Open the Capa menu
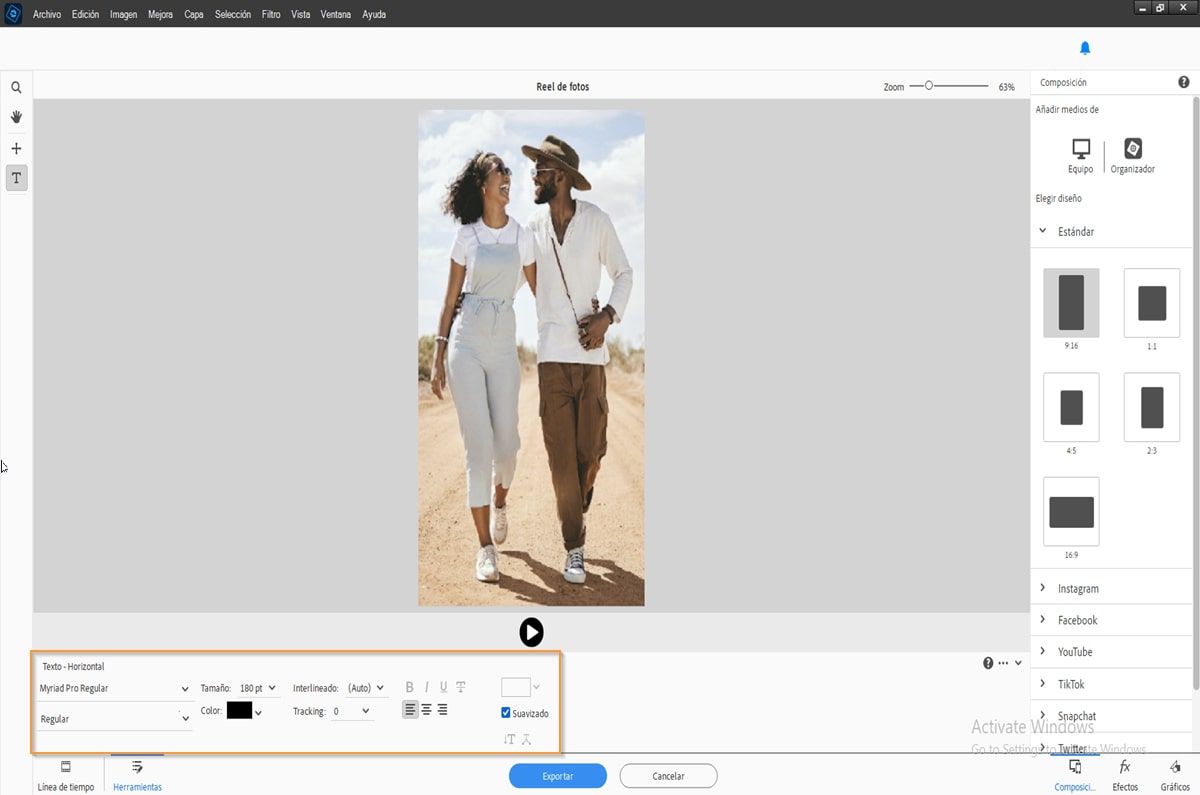The height and width of the screenshot is (795, 1200). click(x=194, y=15)
